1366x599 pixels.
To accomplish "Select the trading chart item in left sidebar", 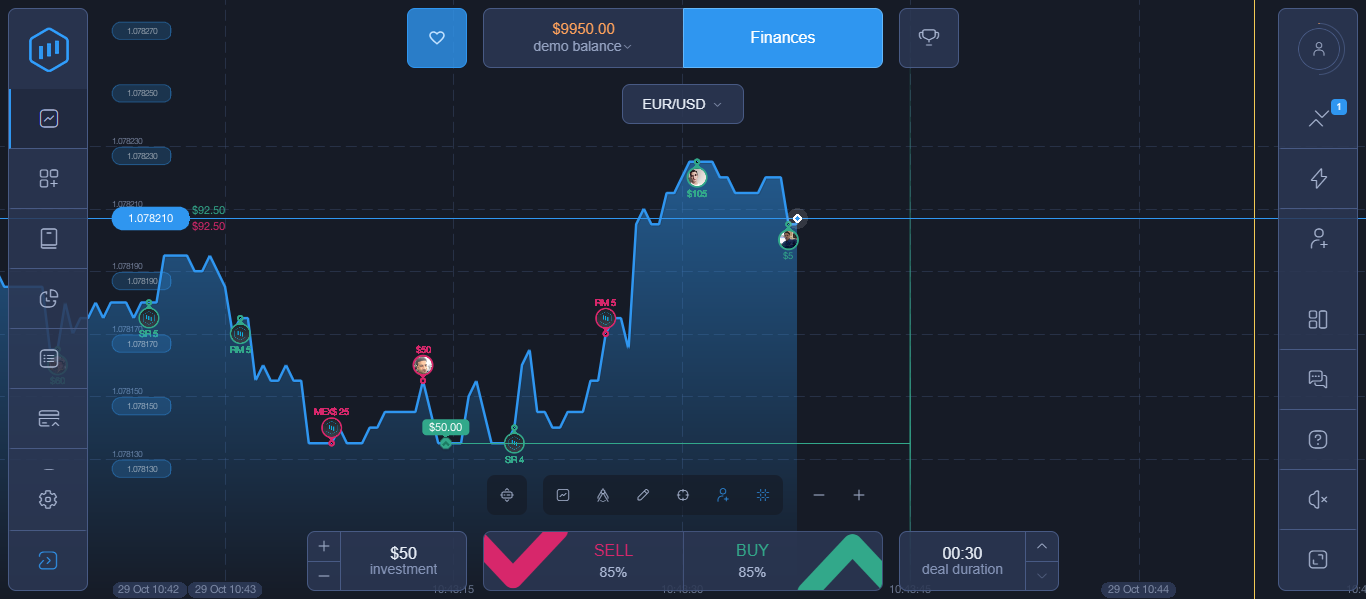I will click(47, 118).
